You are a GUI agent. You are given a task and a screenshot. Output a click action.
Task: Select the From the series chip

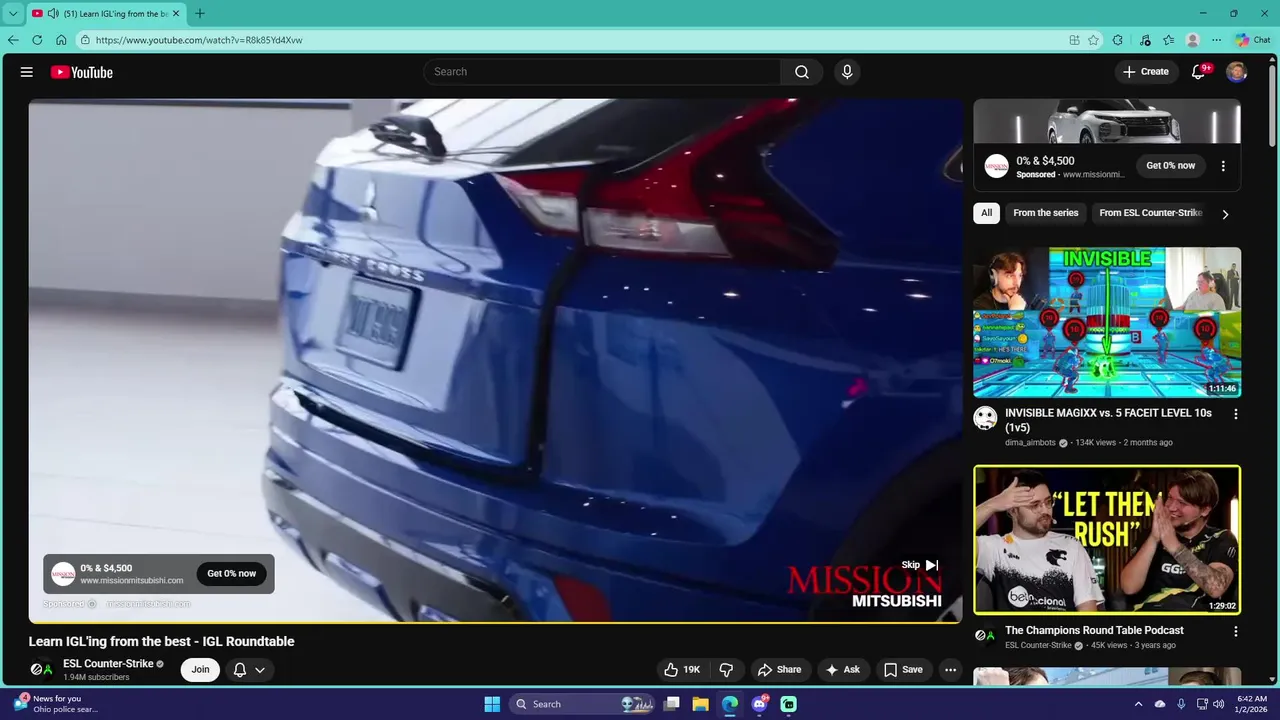tap(1046, 213)
